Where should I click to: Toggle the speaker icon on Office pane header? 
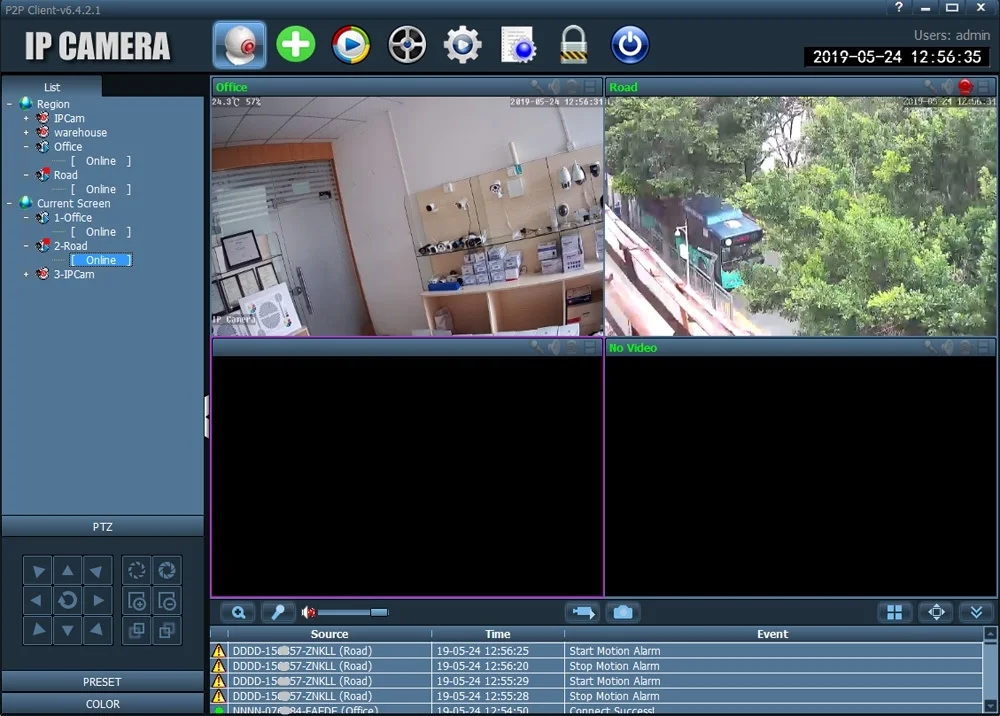(x=554, y=87)
